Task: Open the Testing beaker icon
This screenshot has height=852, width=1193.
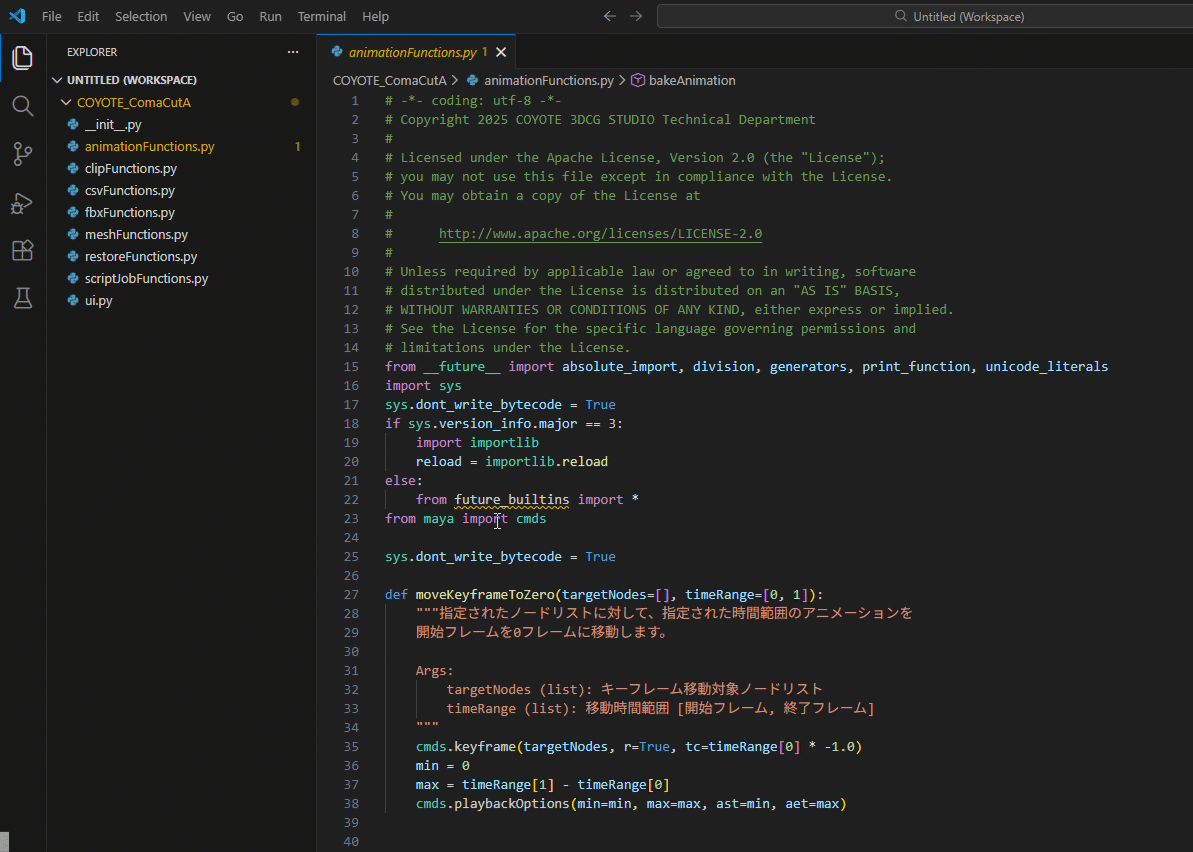Action: pos(22,298)
